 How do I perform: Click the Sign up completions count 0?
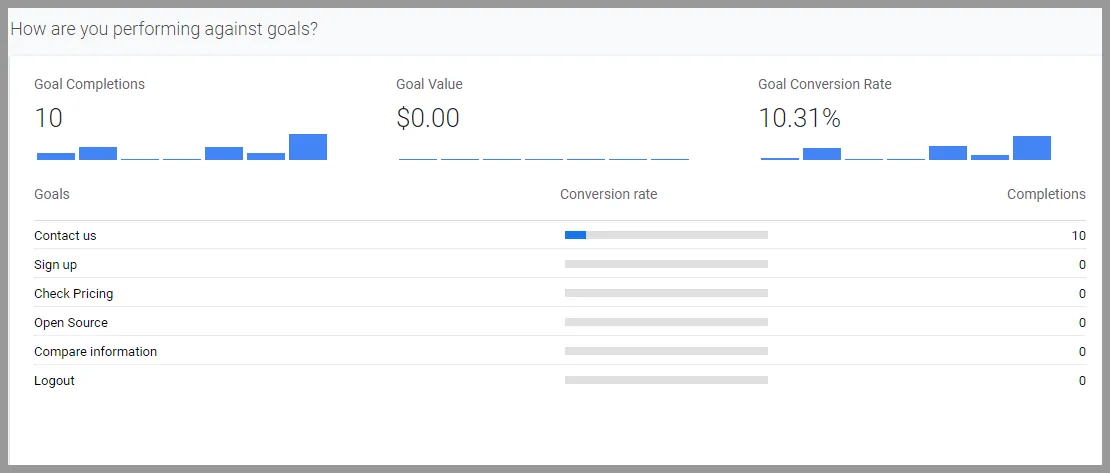tap(1082, 265)
